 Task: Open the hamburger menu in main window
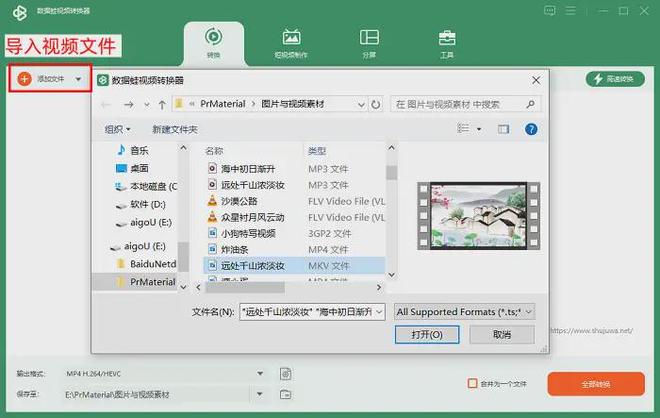click(x=570, y=11)
